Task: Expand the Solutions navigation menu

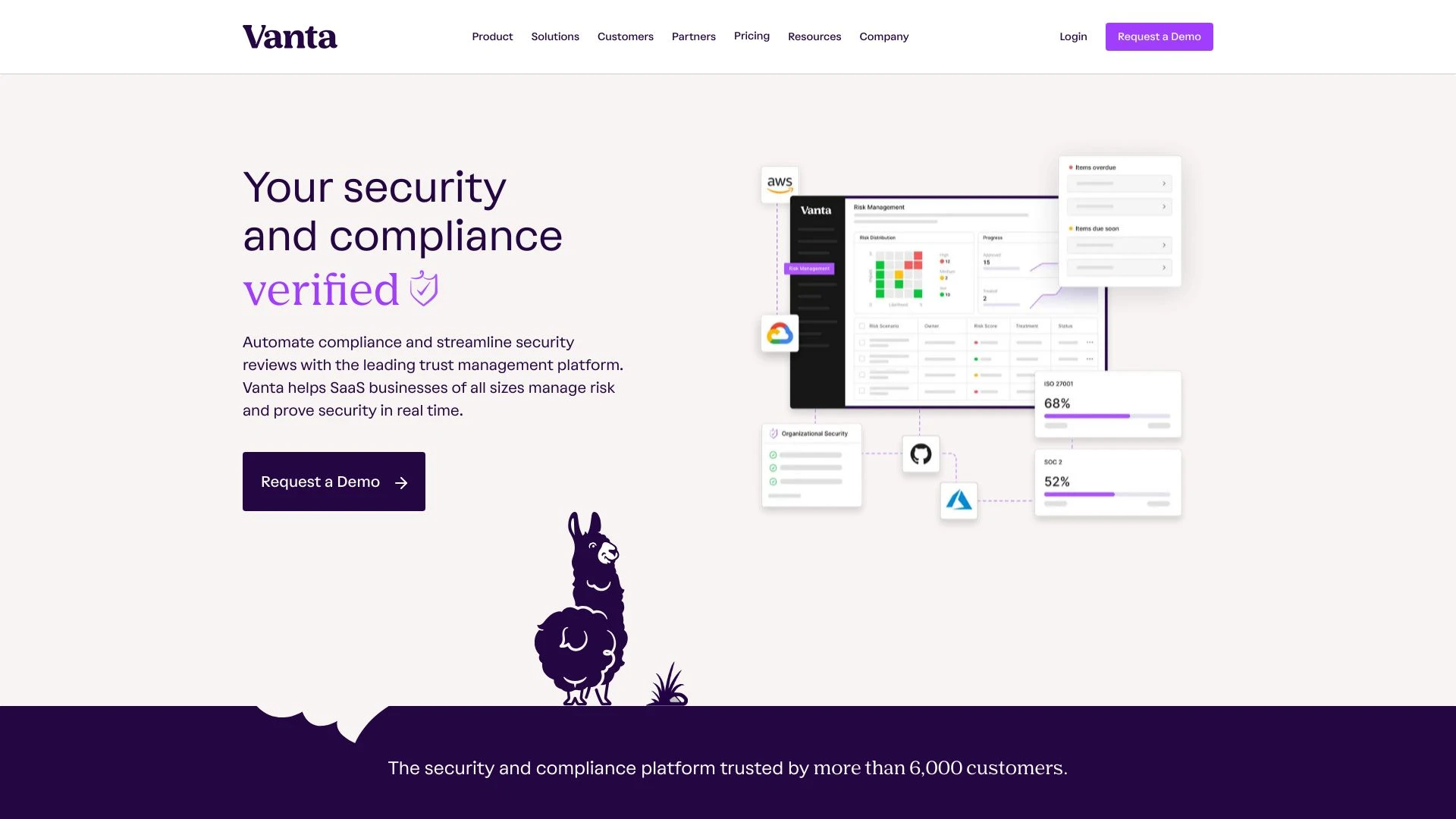Action: [x=555, y=36]
